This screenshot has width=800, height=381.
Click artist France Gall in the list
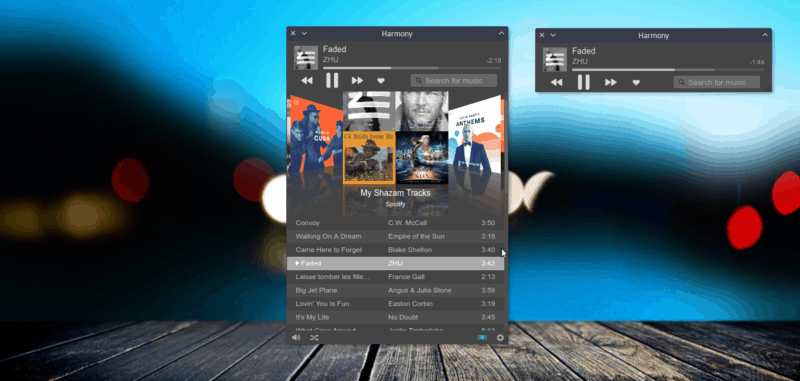[x=406, y=276]
